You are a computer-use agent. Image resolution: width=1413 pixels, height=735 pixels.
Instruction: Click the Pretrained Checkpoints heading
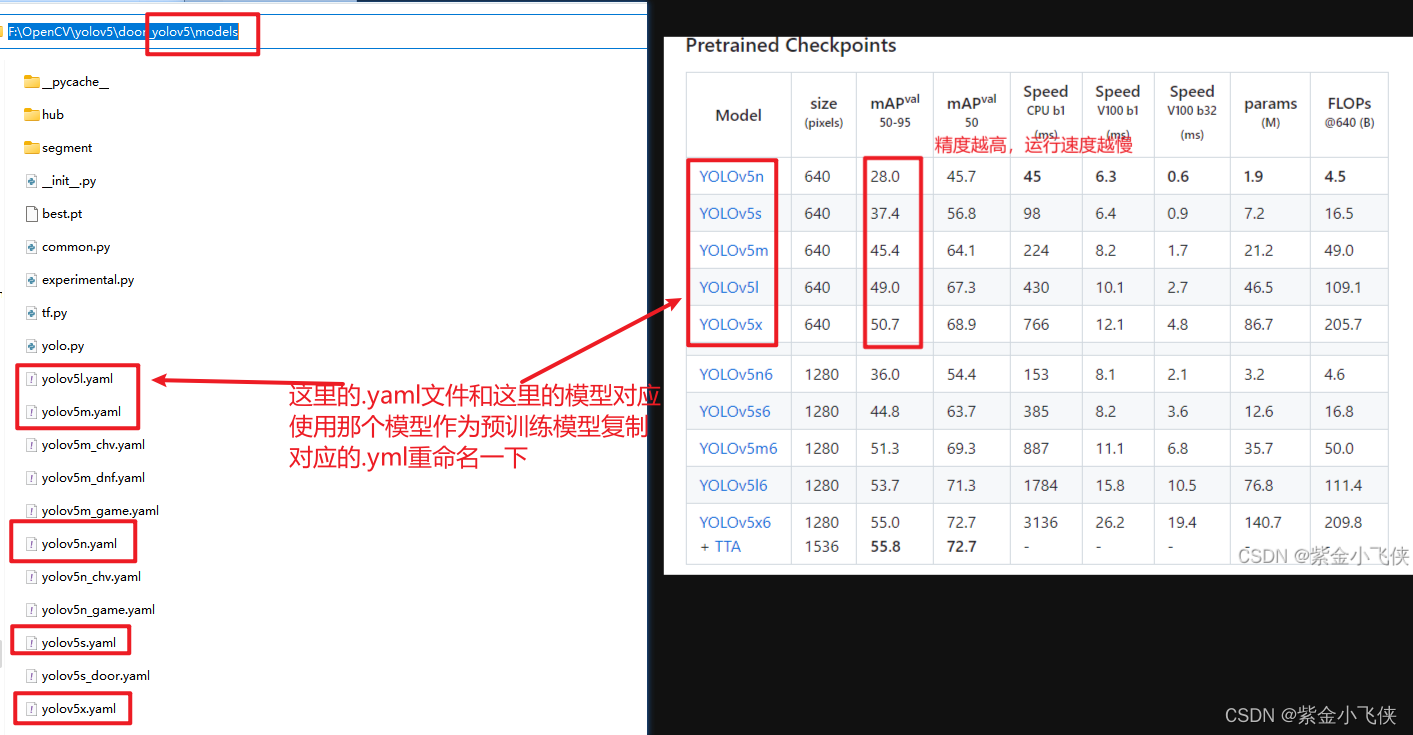tap(790, 45)
